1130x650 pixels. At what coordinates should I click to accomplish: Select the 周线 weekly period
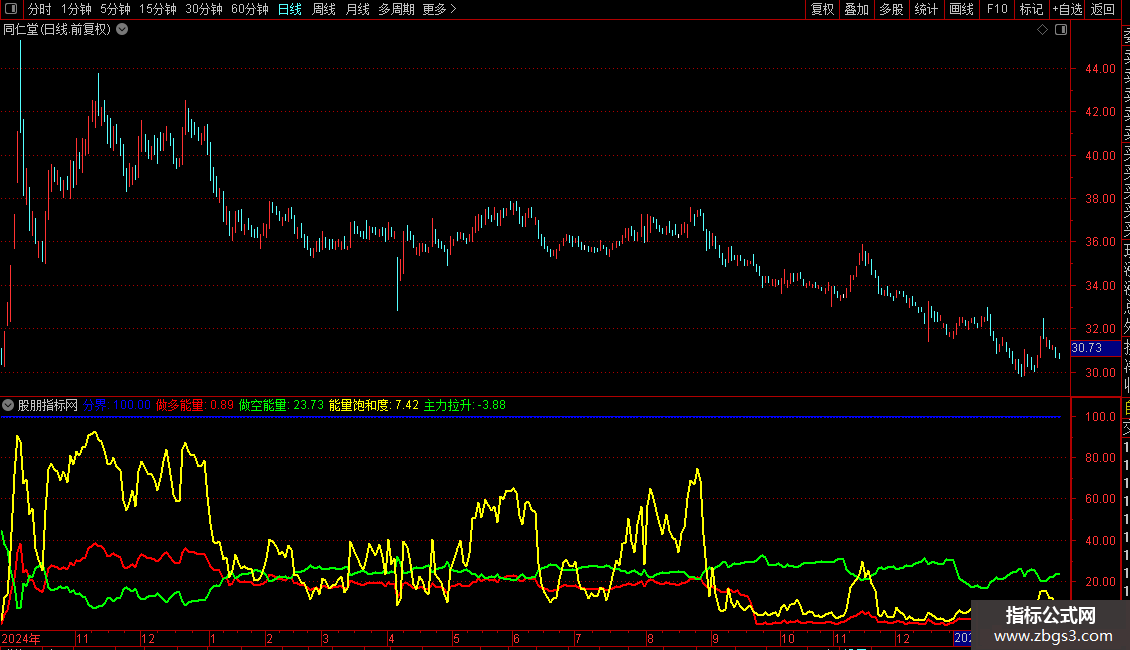324,9
